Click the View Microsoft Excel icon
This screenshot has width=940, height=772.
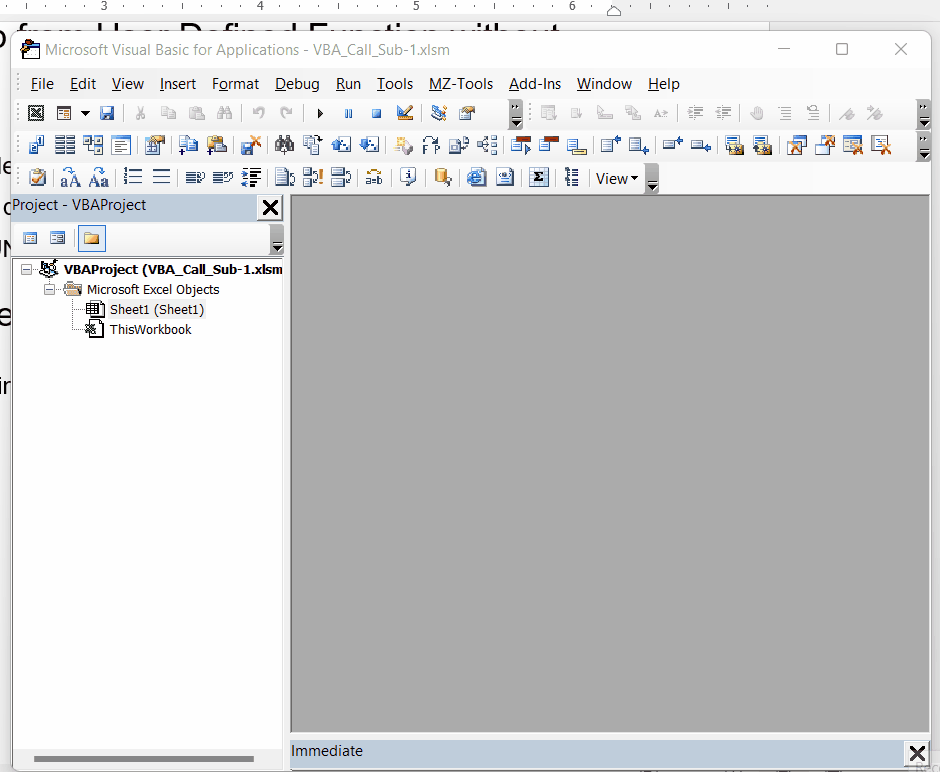click(x=36, y=113)
